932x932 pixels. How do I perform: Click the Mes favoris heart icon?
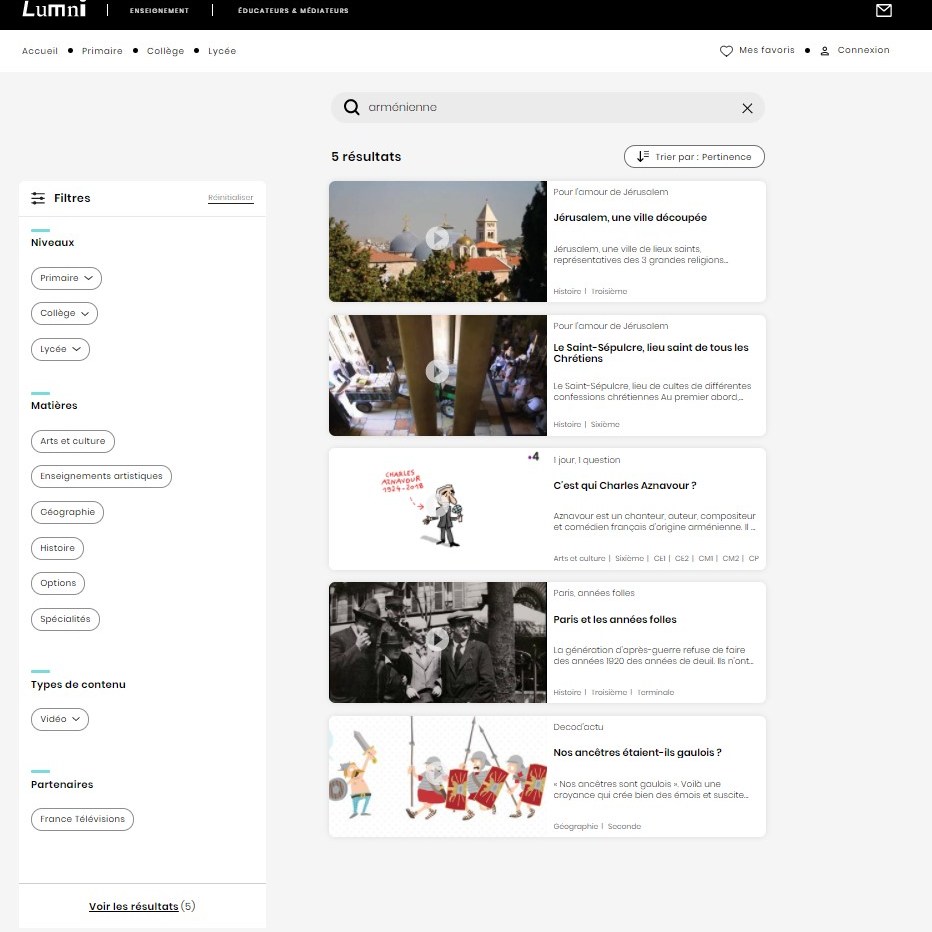pyautogui.click(x=726, y=51)
